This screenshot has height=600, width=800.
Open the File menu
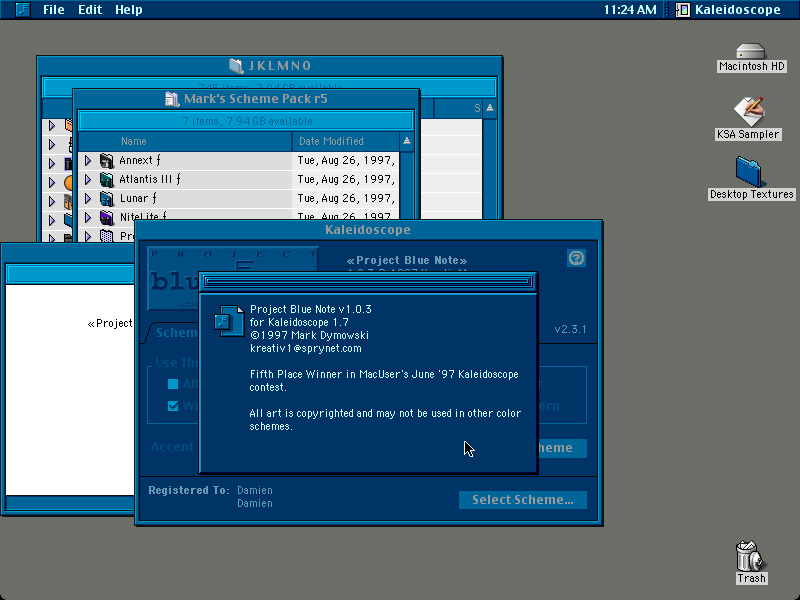(54, 10)
